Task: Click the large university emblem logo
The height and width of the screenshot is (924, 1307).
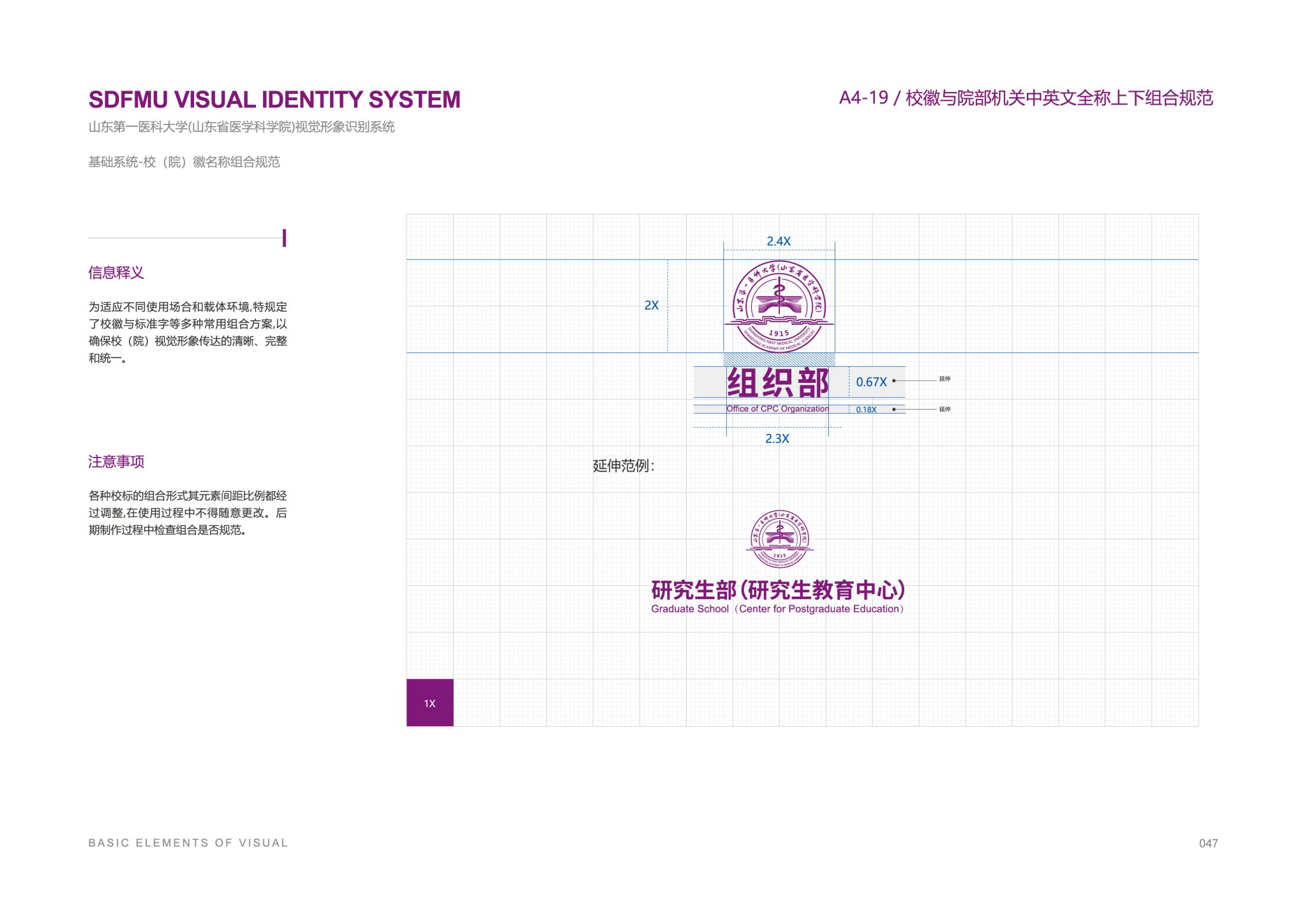Action: (779, 306)
